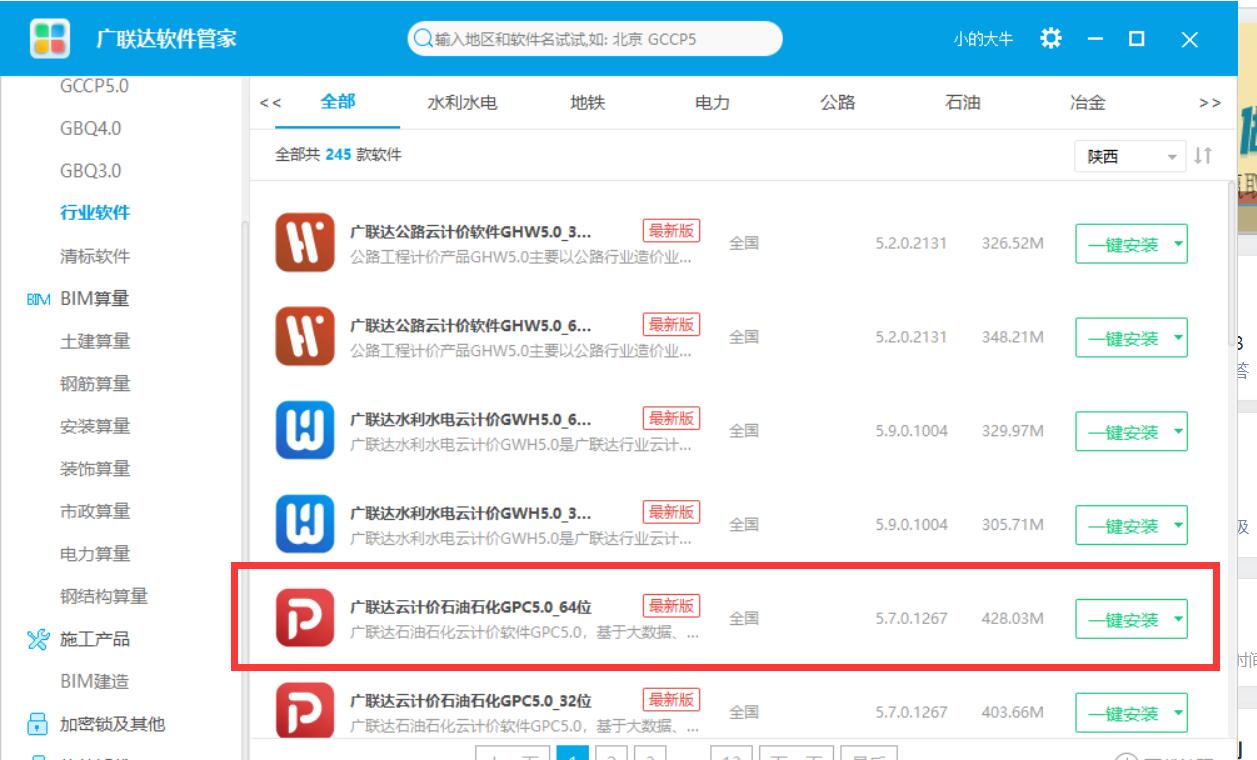1257x760 pixels.
Task: Select 清标软件 in the sidebar
Action: (95, 256)
